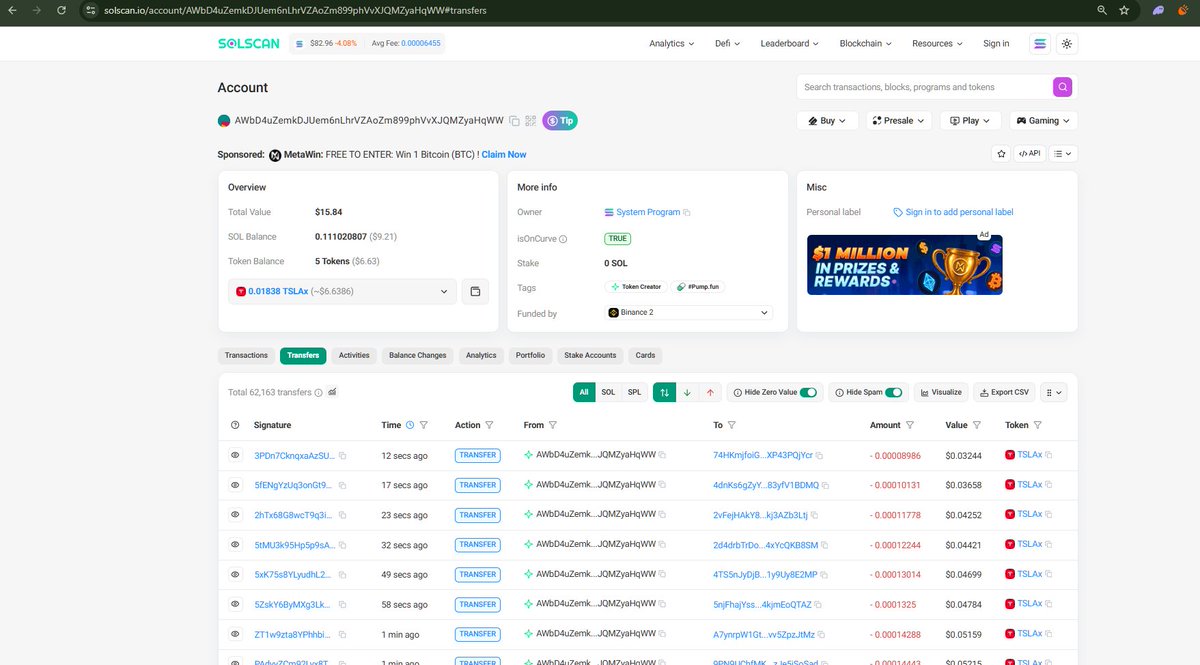The height and width of the screenshot is (665, 1200).
Task: Copy the System Program owner address
Action: click(x=687, y=213)
